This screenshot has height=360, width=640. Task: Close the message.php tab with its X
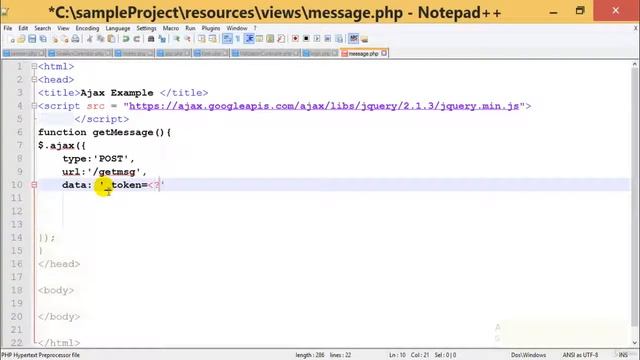coord(384,53)
